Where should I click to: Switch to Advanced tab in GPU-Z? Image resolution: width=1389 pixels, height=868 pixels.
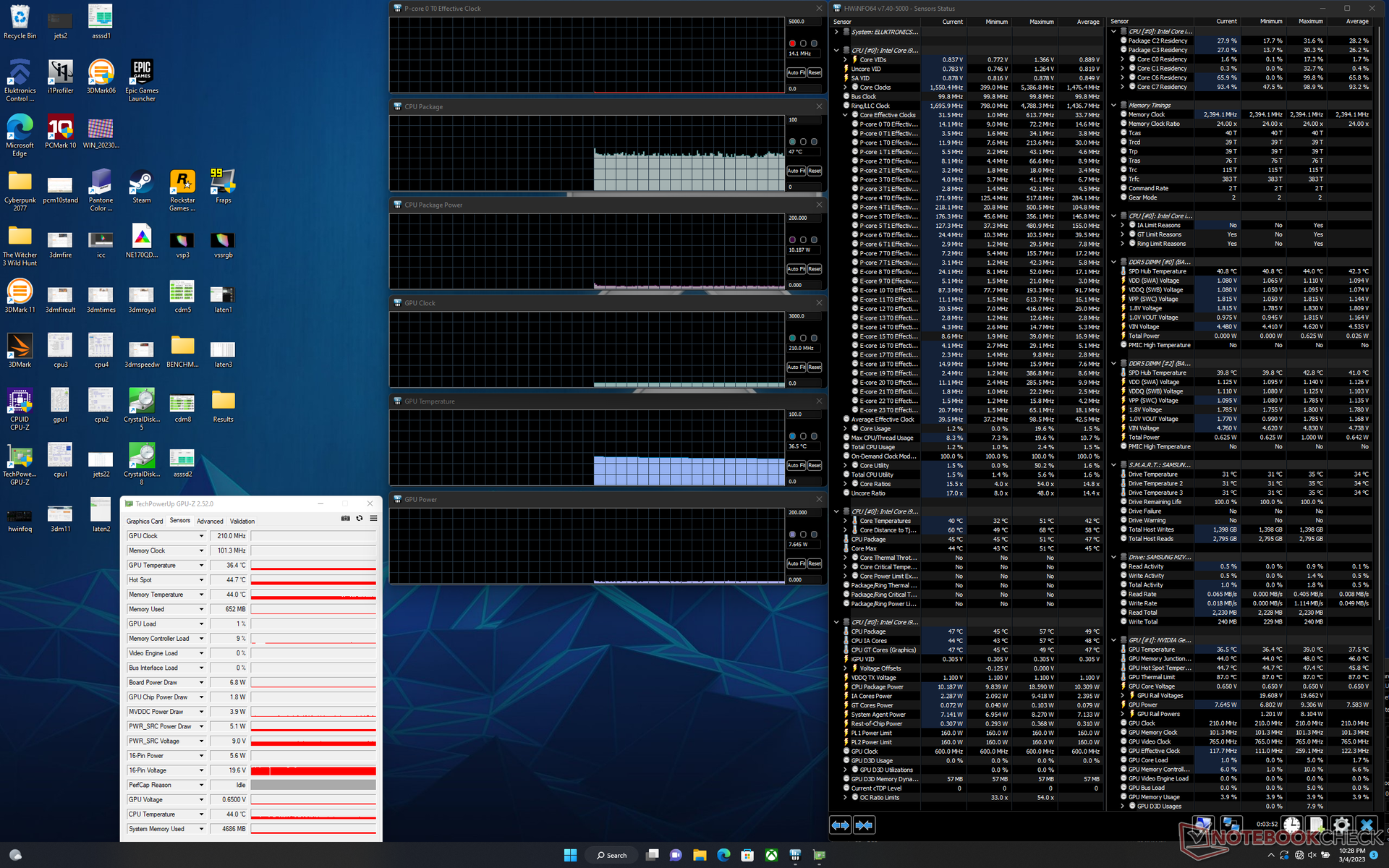pyautogui.click(x=210, y=521)
